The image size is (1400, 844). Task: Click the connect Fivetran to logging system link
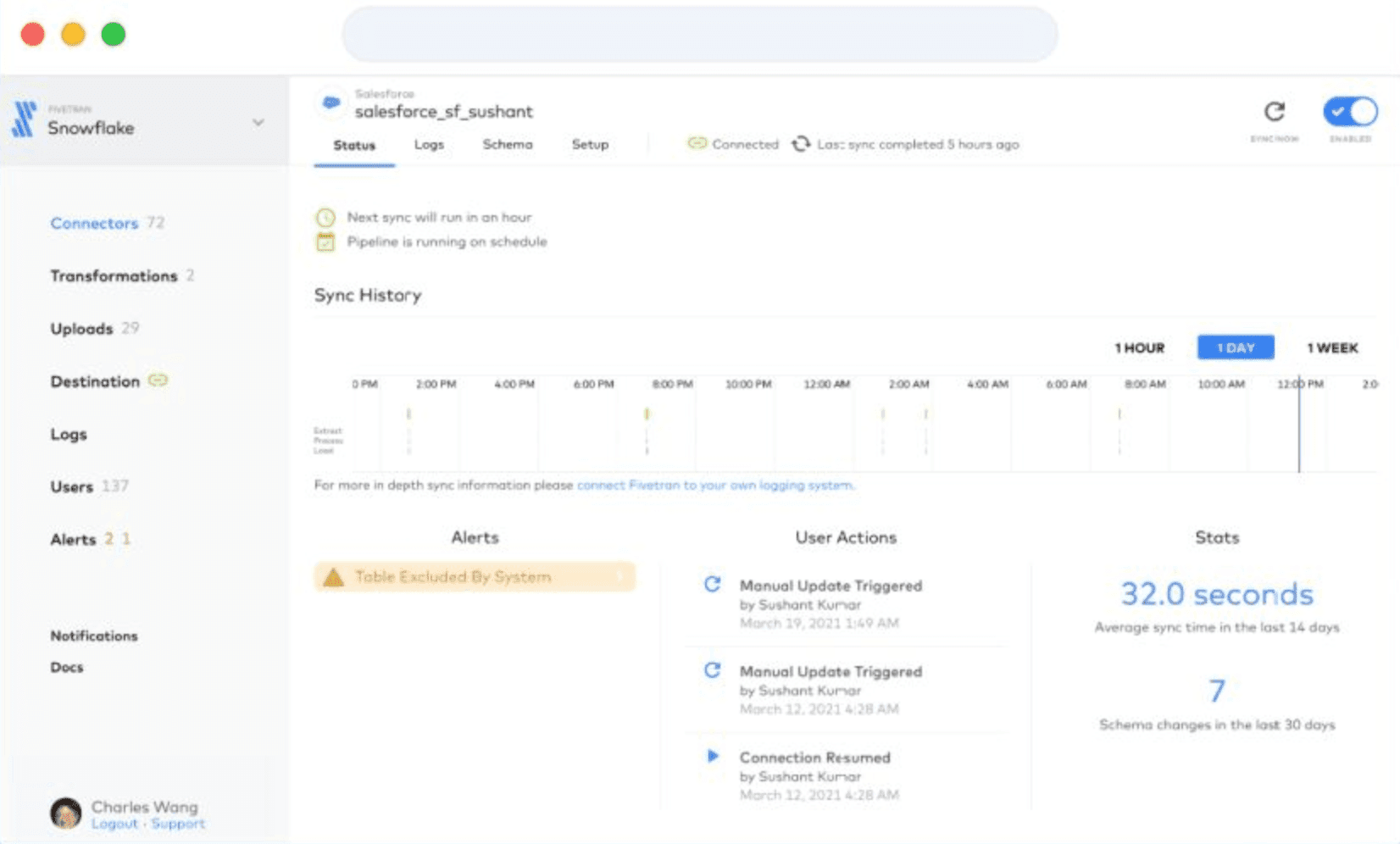715,486
